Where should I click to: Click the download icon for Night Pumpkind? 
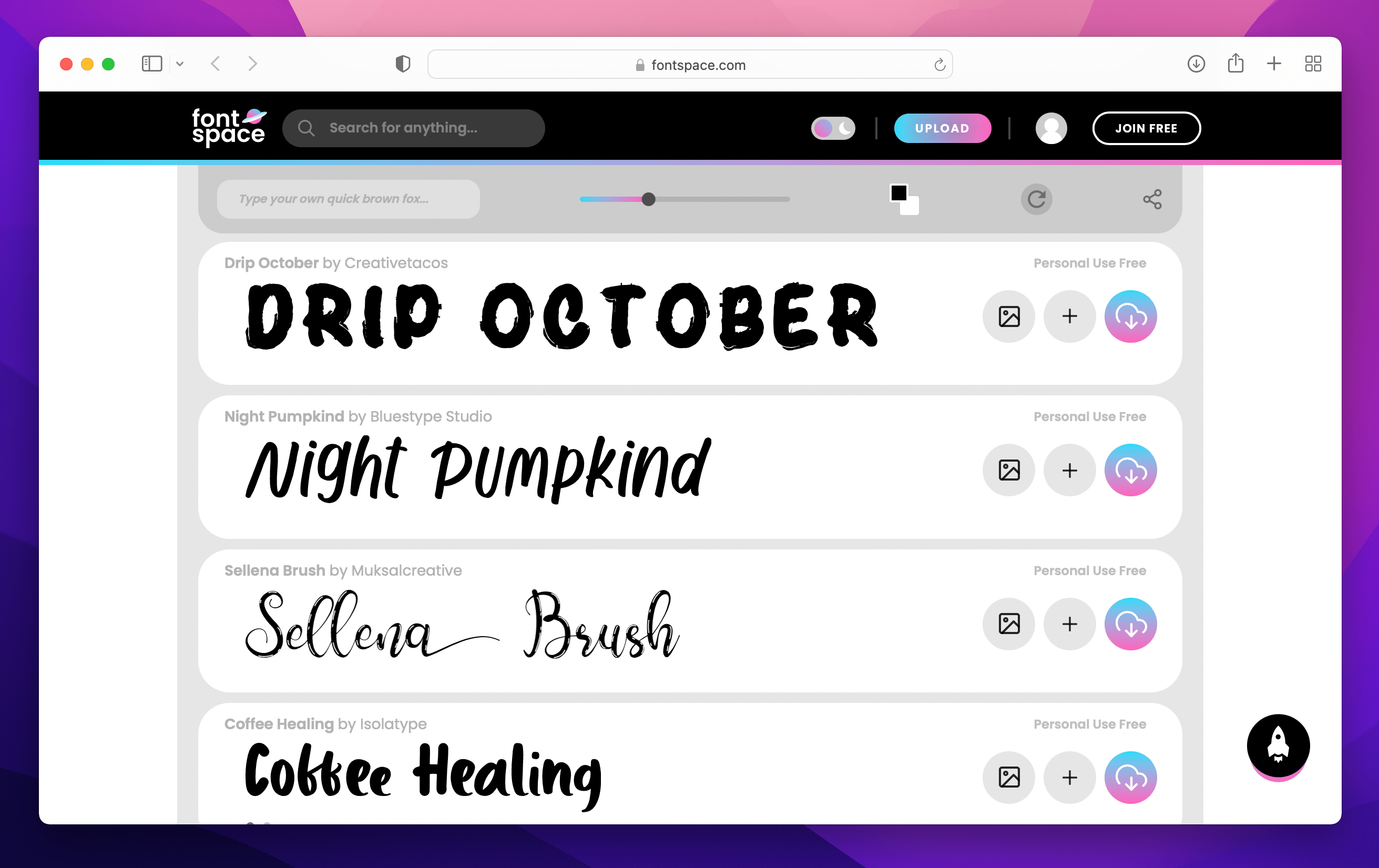[x=1130, y=469]
